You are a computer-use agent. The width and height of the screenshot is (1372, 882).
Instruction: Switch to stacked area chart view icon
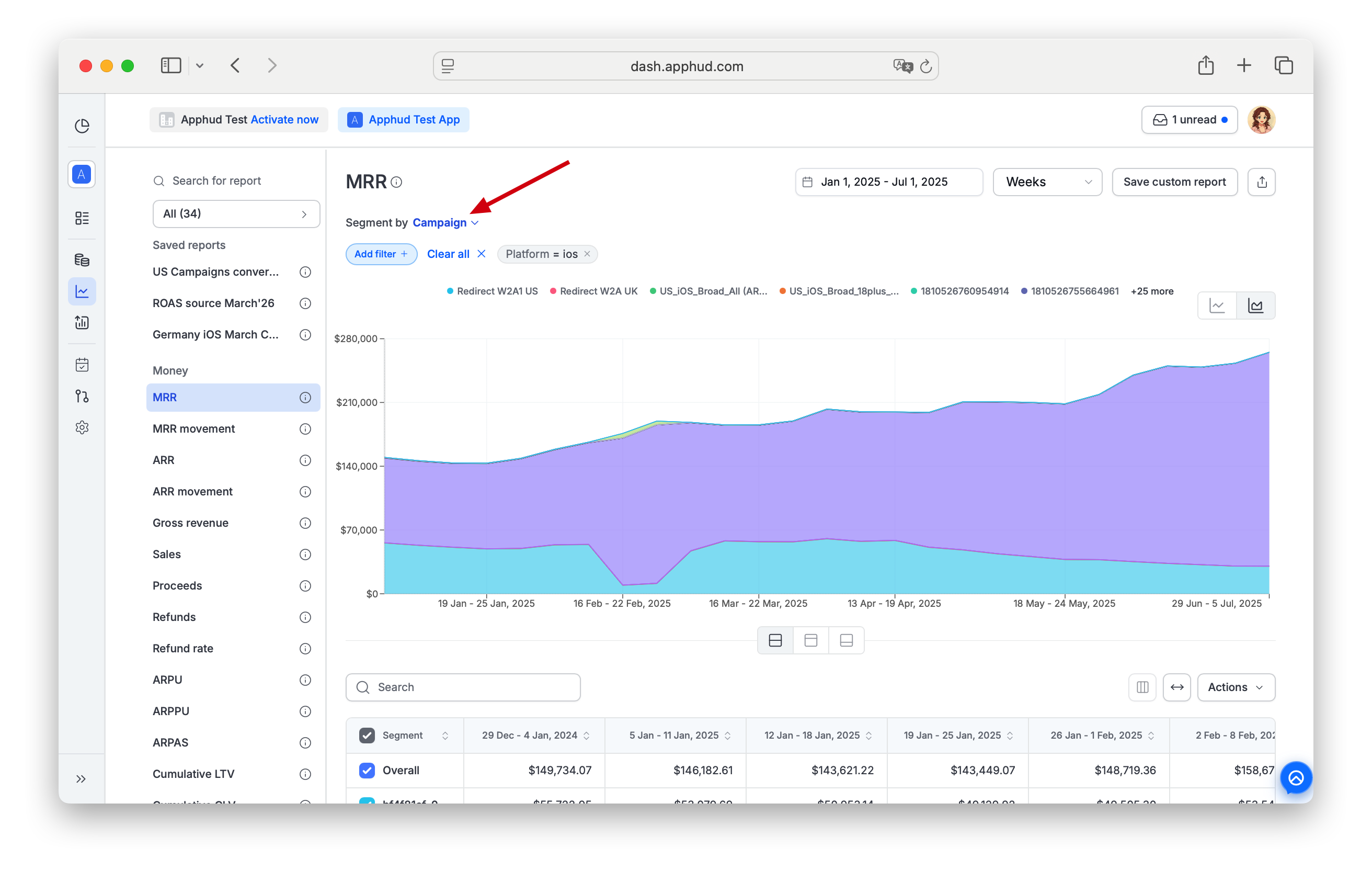(x=1255, y=306)
